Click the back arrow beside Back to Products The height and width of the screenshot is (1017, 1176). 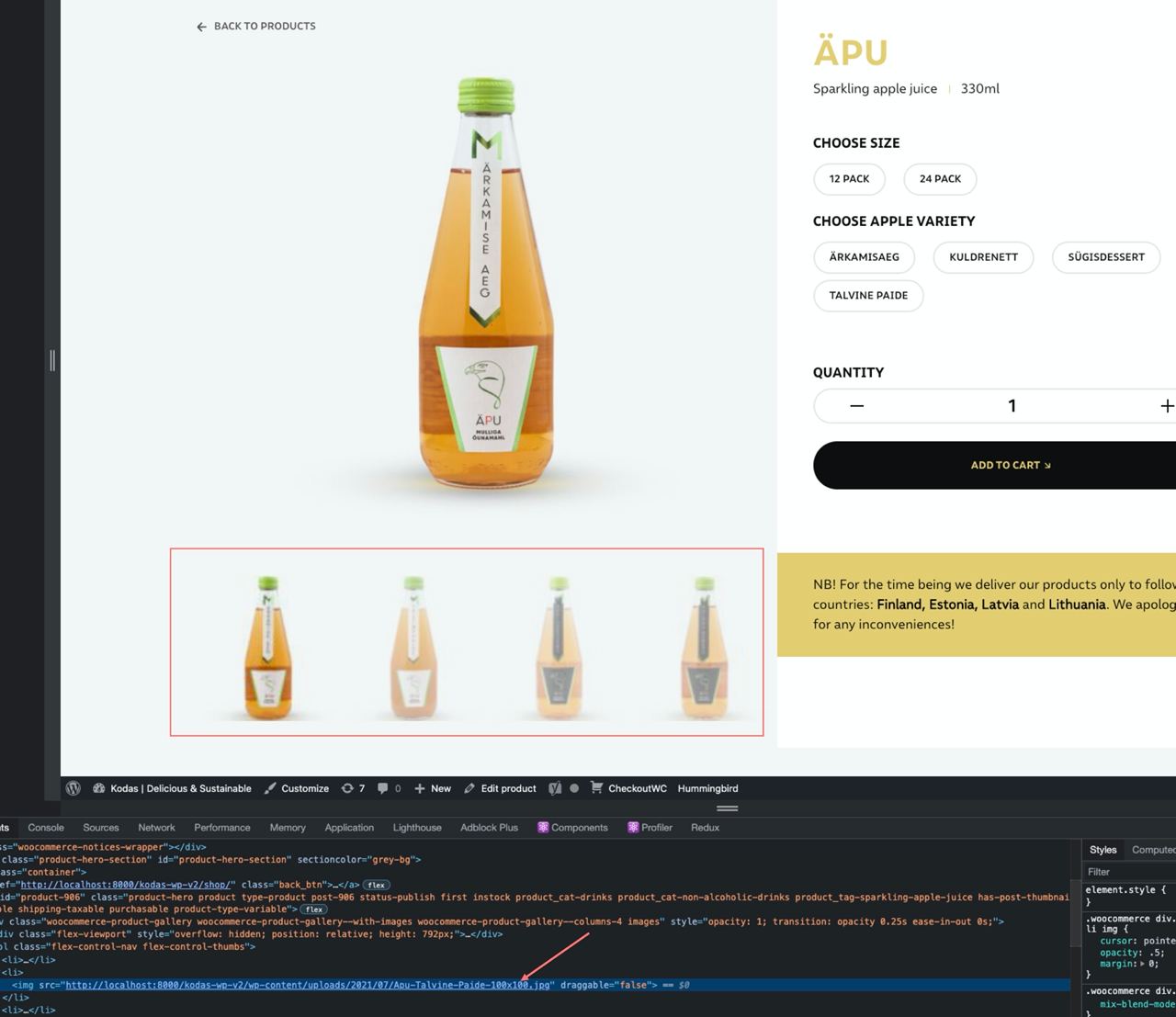click(x=201, y=27)
